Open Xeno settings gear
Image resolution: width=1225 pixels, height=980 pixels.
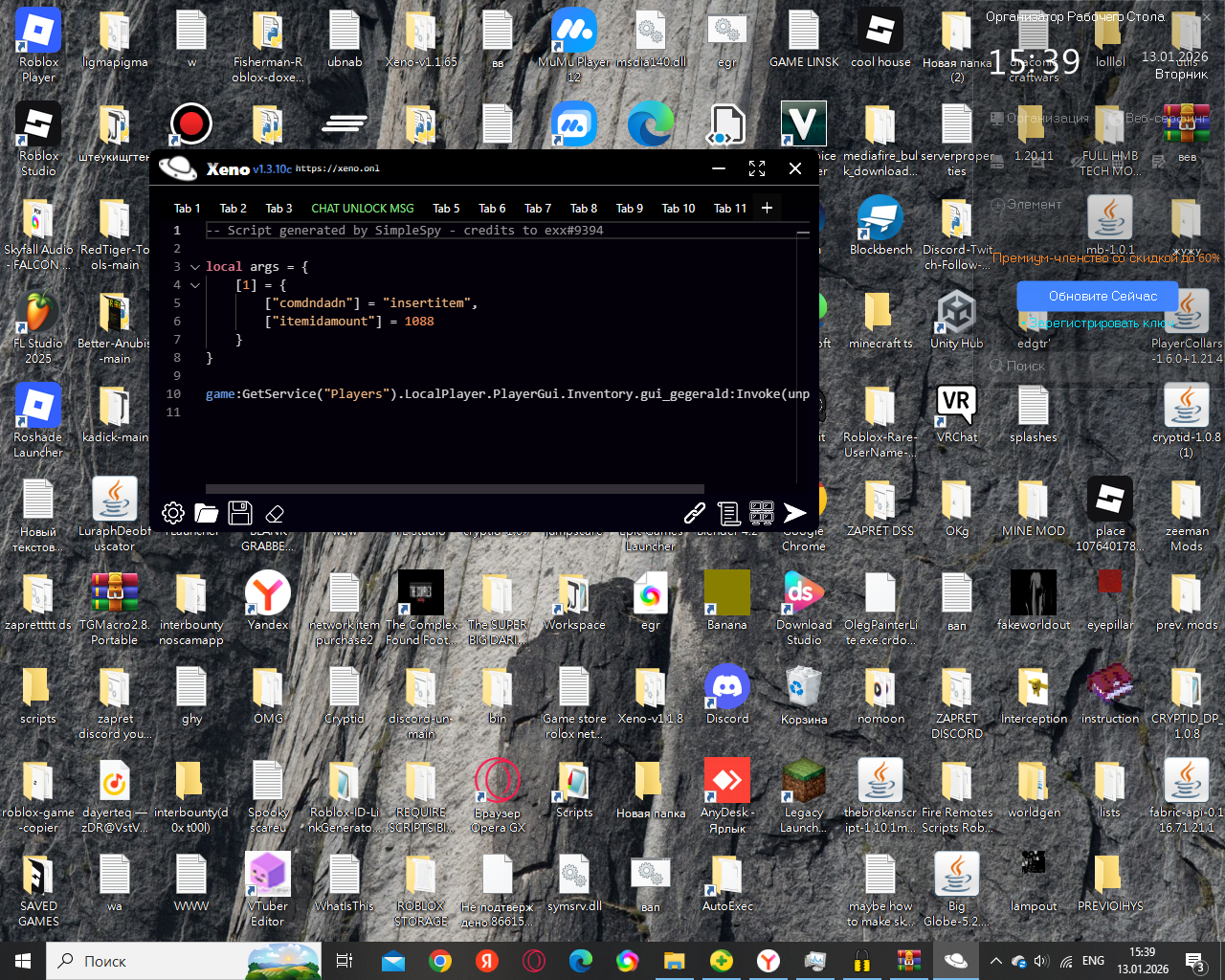tap(173, 513)
